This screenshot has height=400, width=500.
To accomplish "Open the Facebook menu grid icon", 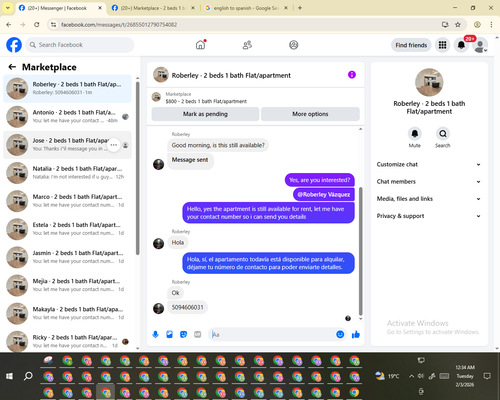I will click(x=442, y=45).
